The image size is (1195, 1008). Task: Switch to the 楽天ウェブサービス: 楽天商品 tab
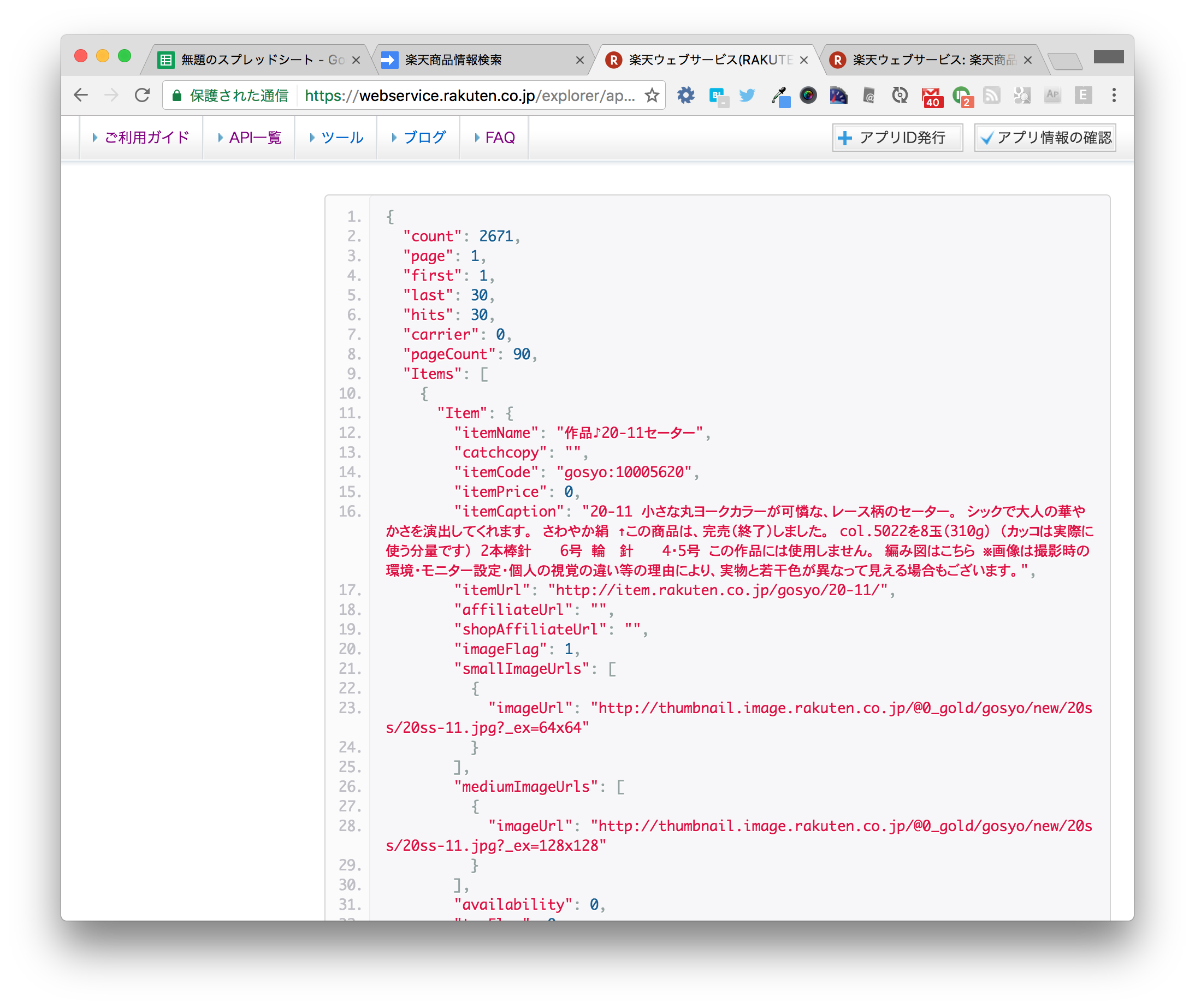point(932,60)
